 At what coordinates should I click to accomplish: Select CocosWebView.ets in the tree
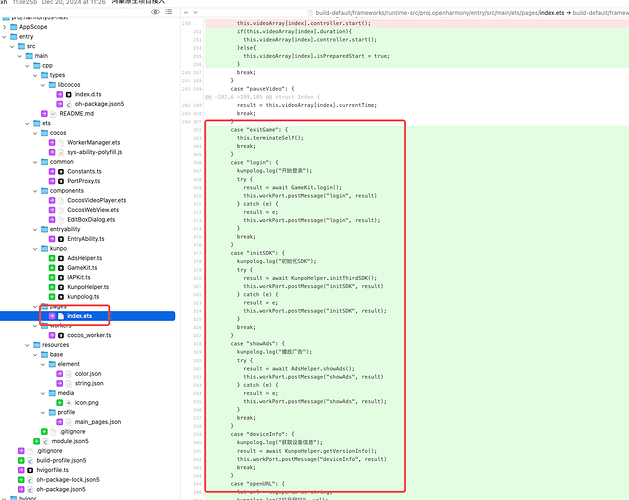tap(93, 210)
